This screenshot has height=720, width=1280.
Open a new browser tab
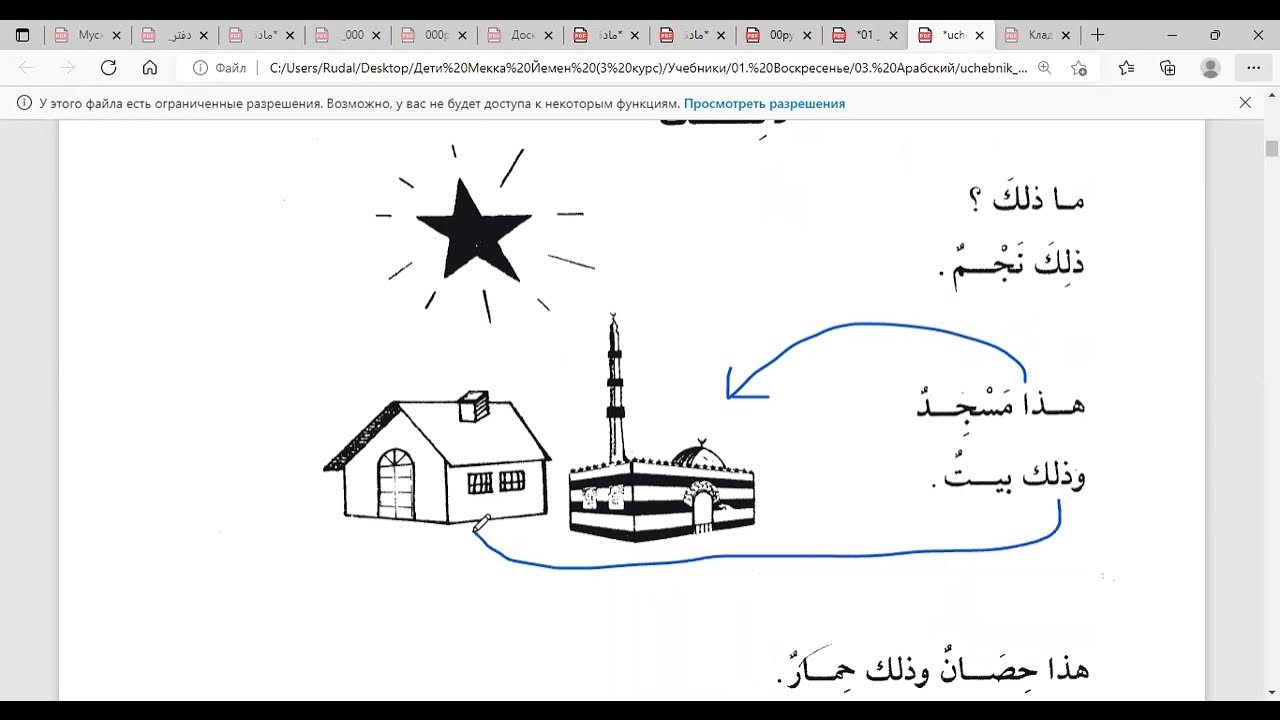coord(1098,35)
